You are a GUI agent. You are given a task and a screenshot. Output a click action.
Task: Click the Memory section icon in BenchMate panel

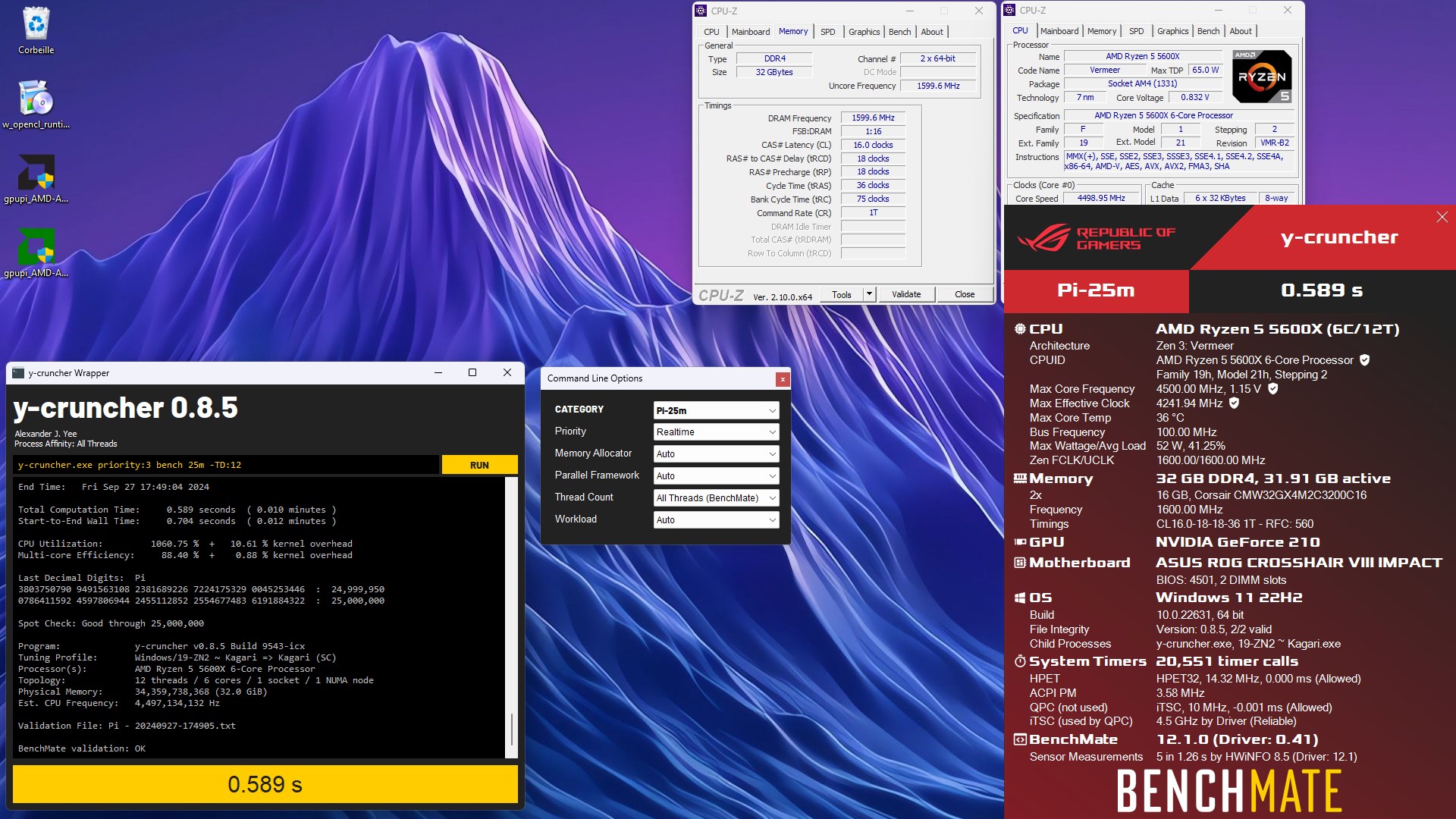[x=1020, y=479]
